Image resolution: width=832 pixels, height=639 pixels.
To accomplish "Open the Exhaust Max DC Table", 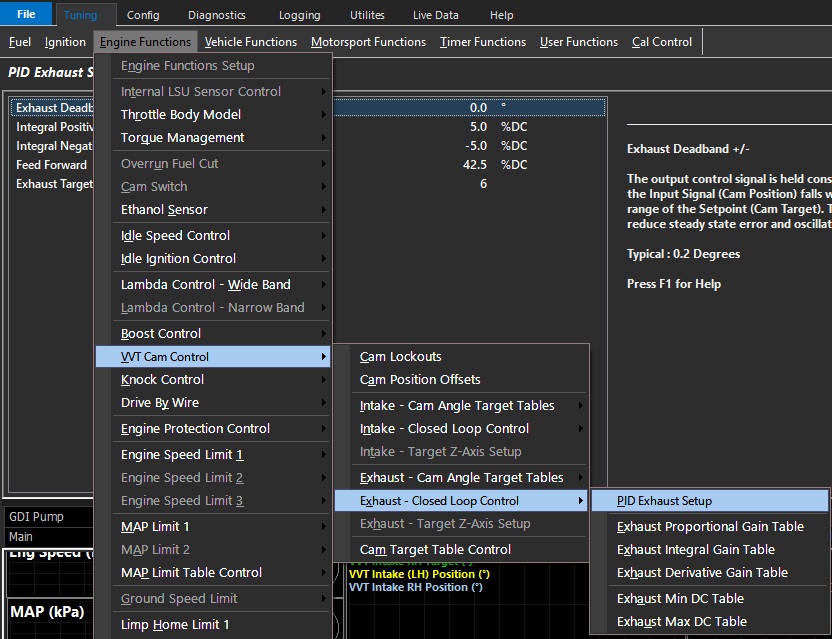I will pyautogui.click(x=710, y=621).
